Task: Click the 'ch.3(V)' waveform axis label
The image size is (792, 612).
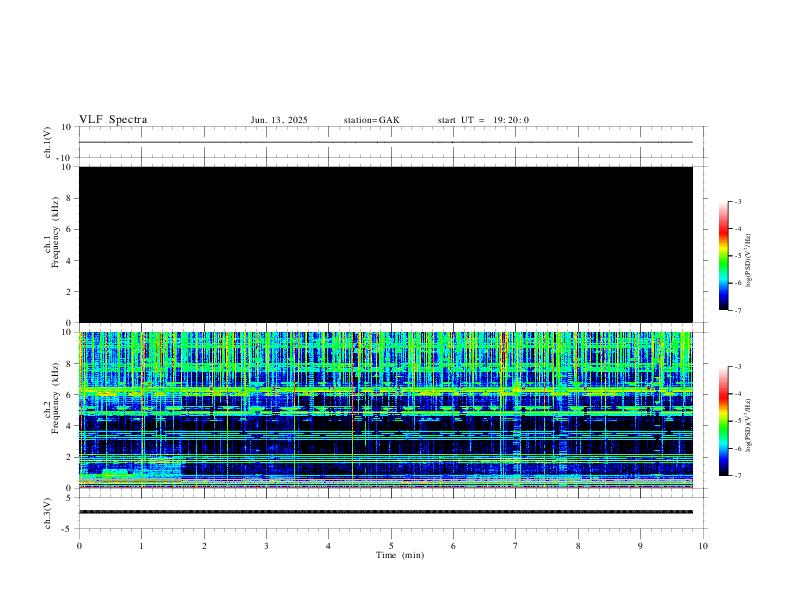Action: [x=48, y=513]
